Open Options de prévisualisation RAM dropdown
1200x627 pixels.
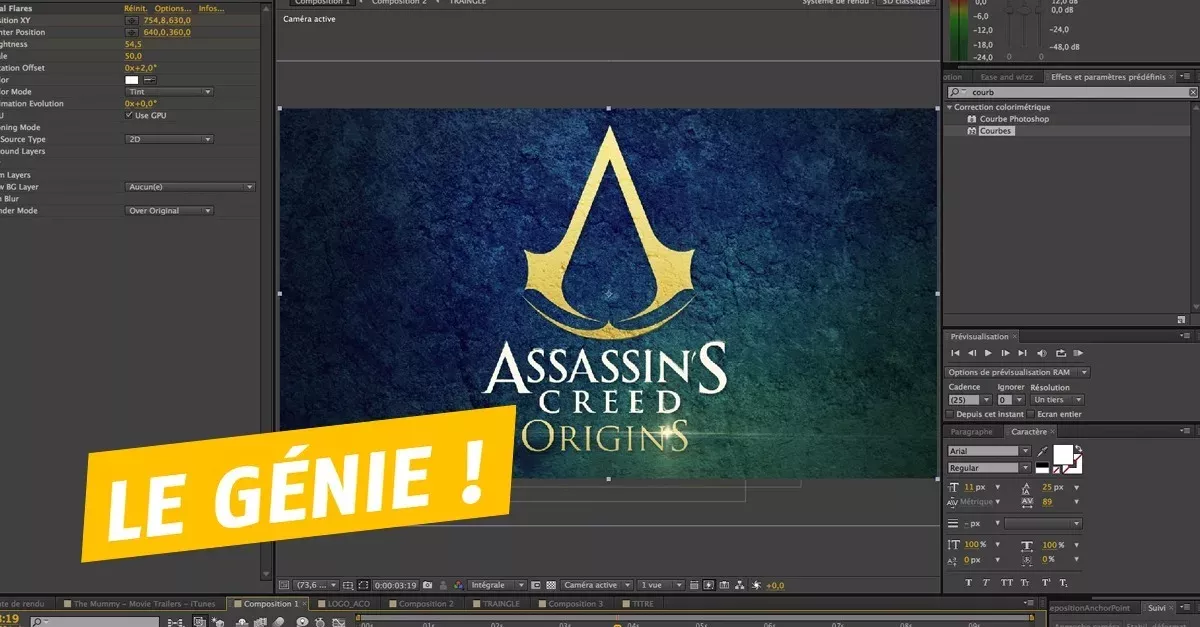tap(1018, 372)
